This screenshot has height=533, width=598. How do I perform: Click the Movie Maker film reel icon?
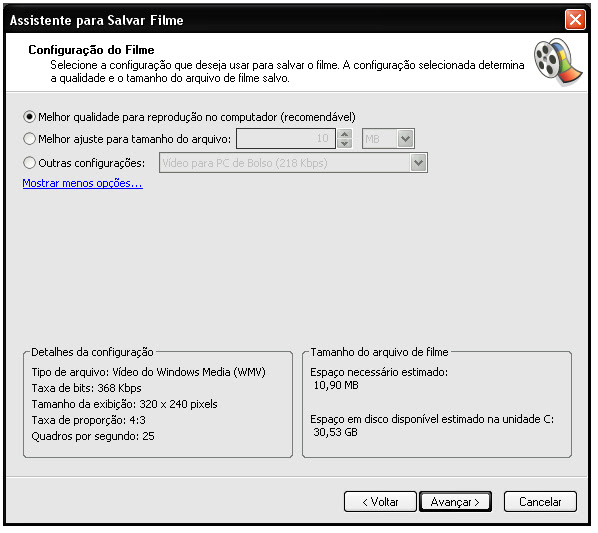pyautogui.click(x=558, y=62)
